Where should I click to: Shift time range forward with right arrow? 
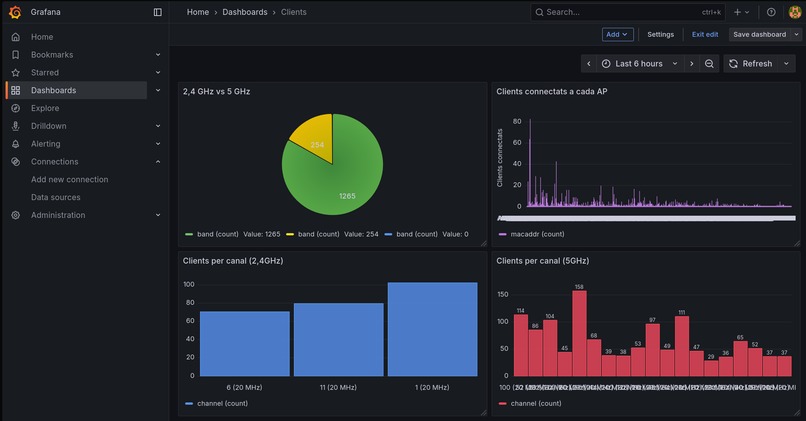point(692,64)
